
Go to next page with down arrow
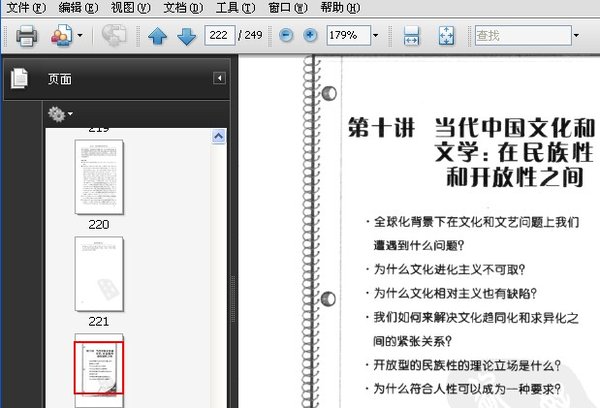186,36
